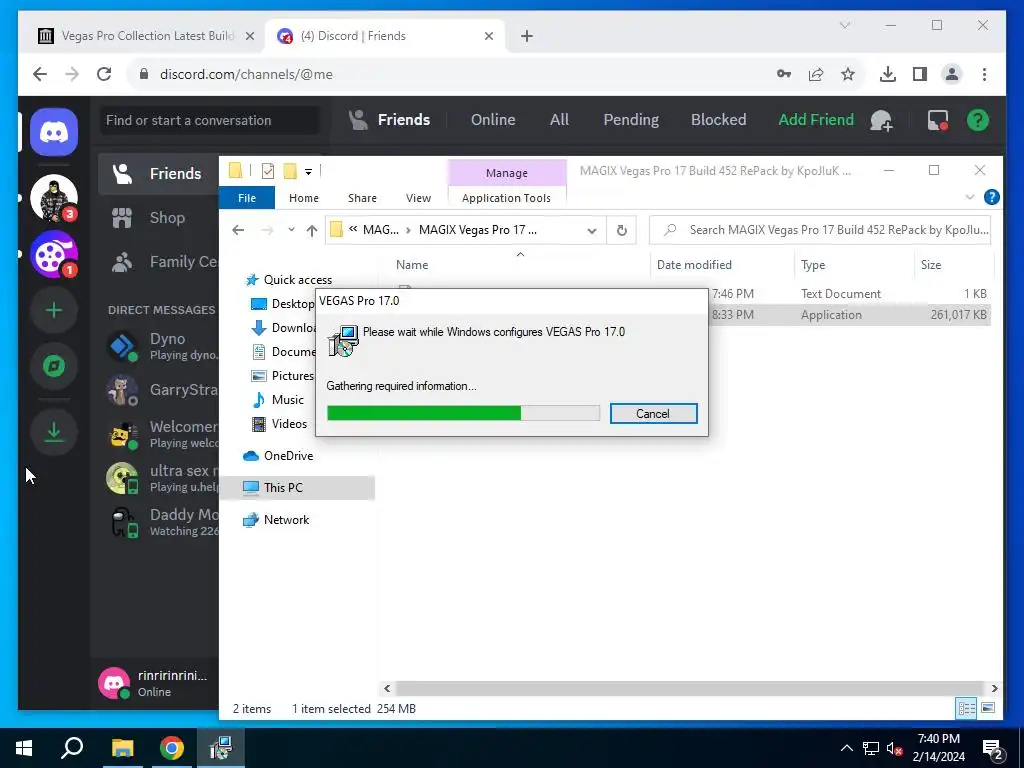This screenshot has height=768, width=1024.
Task: Bookmark this tab with star icon
Action: pyautogui.click(x=848, y=74)
